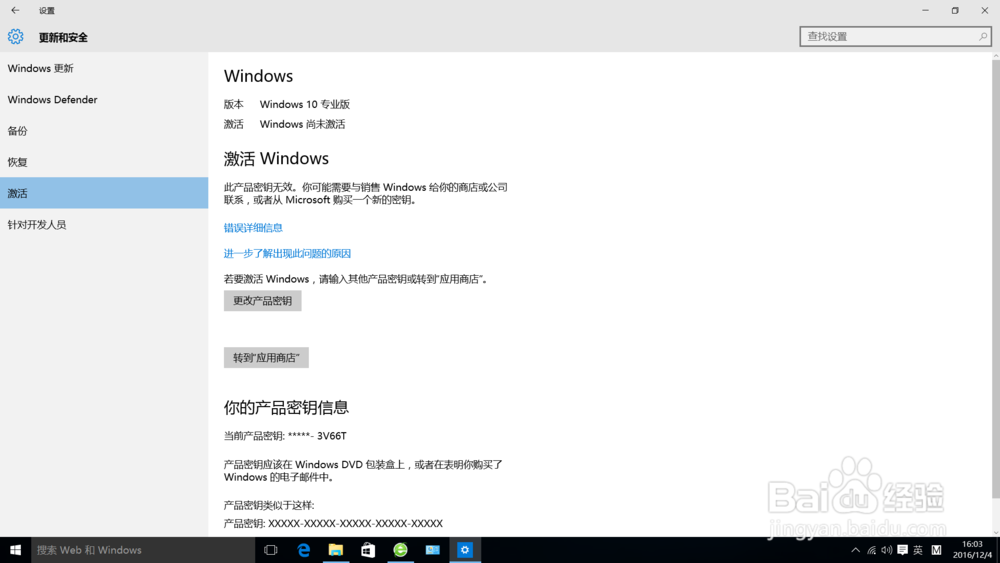The width and height of the screenshot is (1000, 563).
Task: Open 进一步了解出现此问题的原因 link
Action: 287,253
